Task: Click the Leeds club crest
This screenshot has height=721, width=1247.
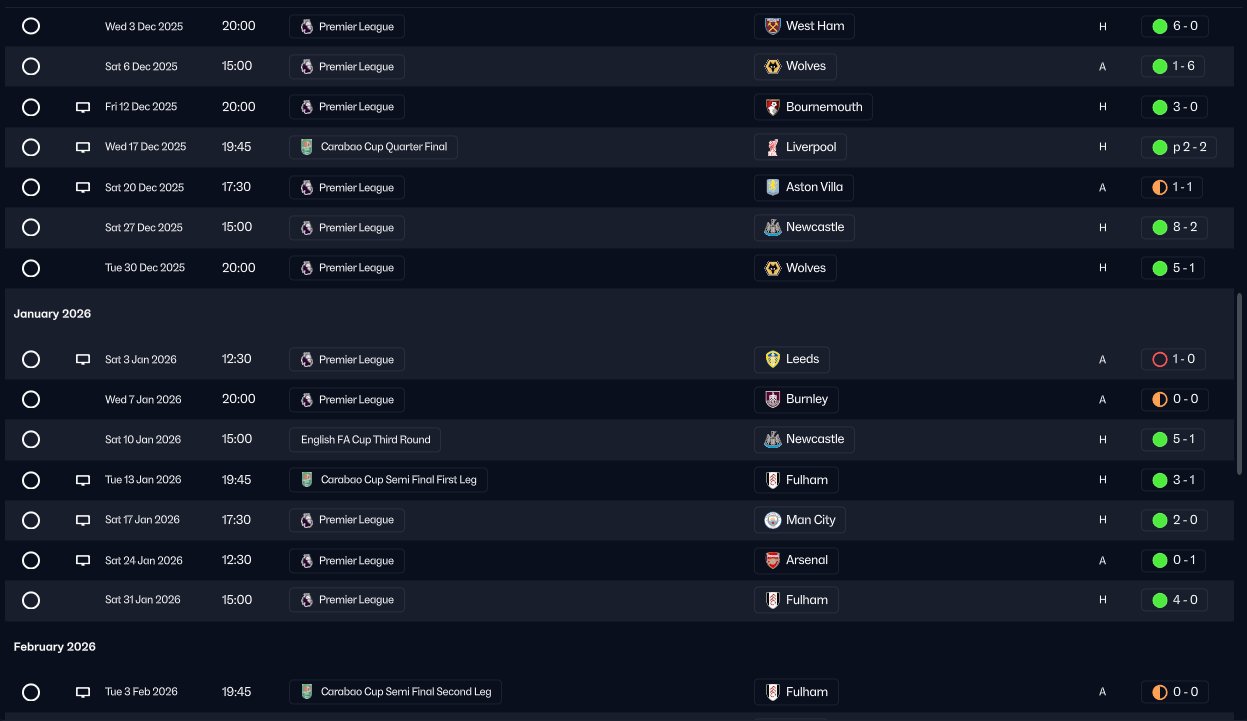Action: coord(772,359)
